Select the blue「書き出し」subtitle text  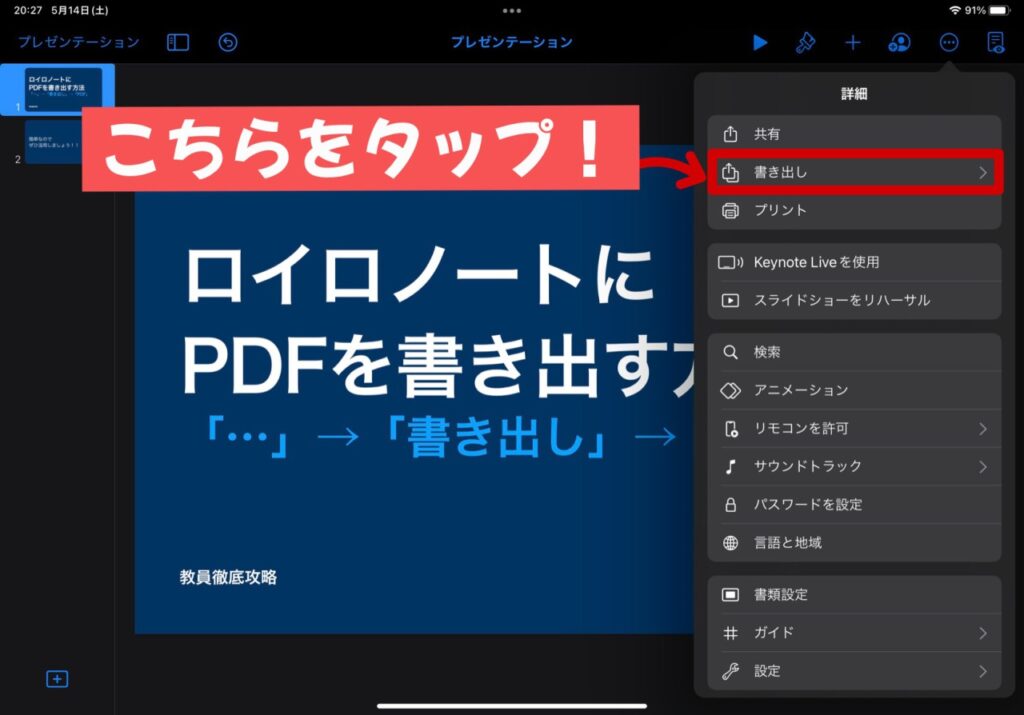497,437
